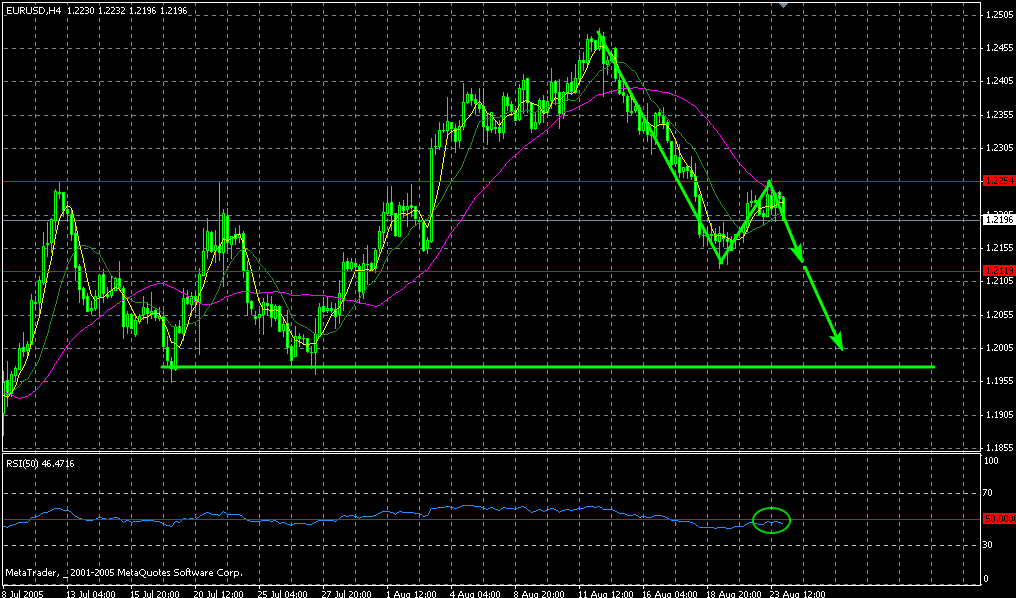Click the 23 Aug 12:00 time label
Screen dimensions: 1016x598
(796, 593)
